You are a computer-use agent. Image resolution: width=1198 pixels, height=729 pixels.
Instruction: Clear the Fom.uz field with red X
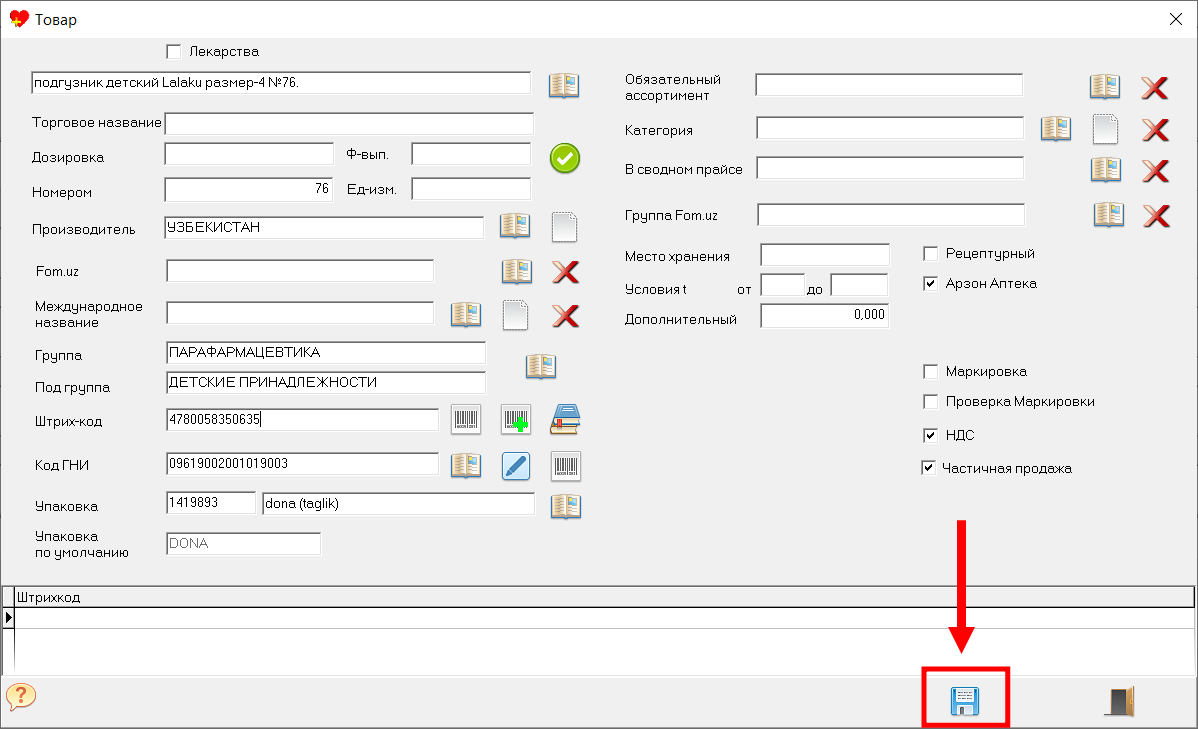(x=565, y=271)
